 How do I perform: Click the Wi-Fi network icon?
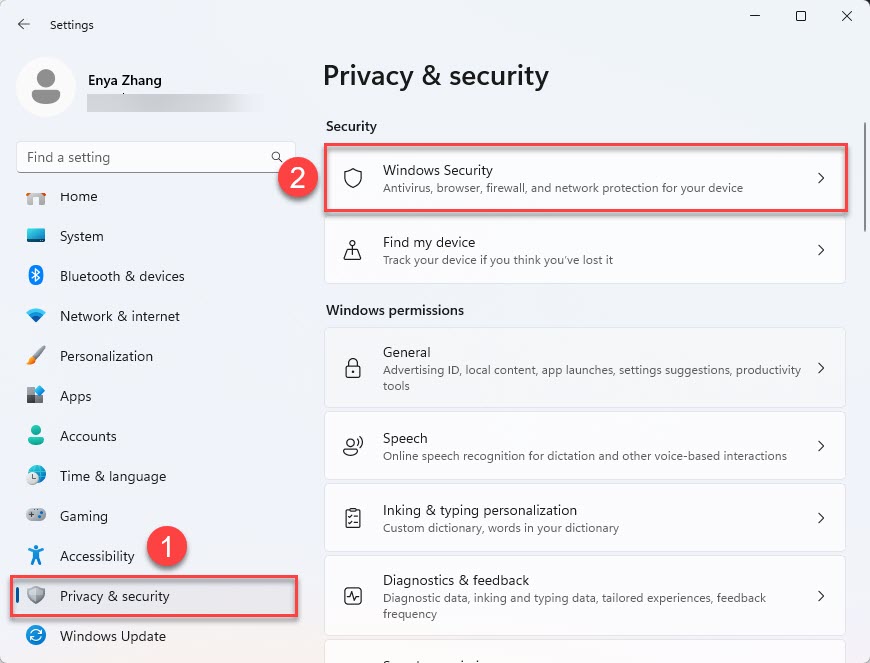click(x=36, y=316)
